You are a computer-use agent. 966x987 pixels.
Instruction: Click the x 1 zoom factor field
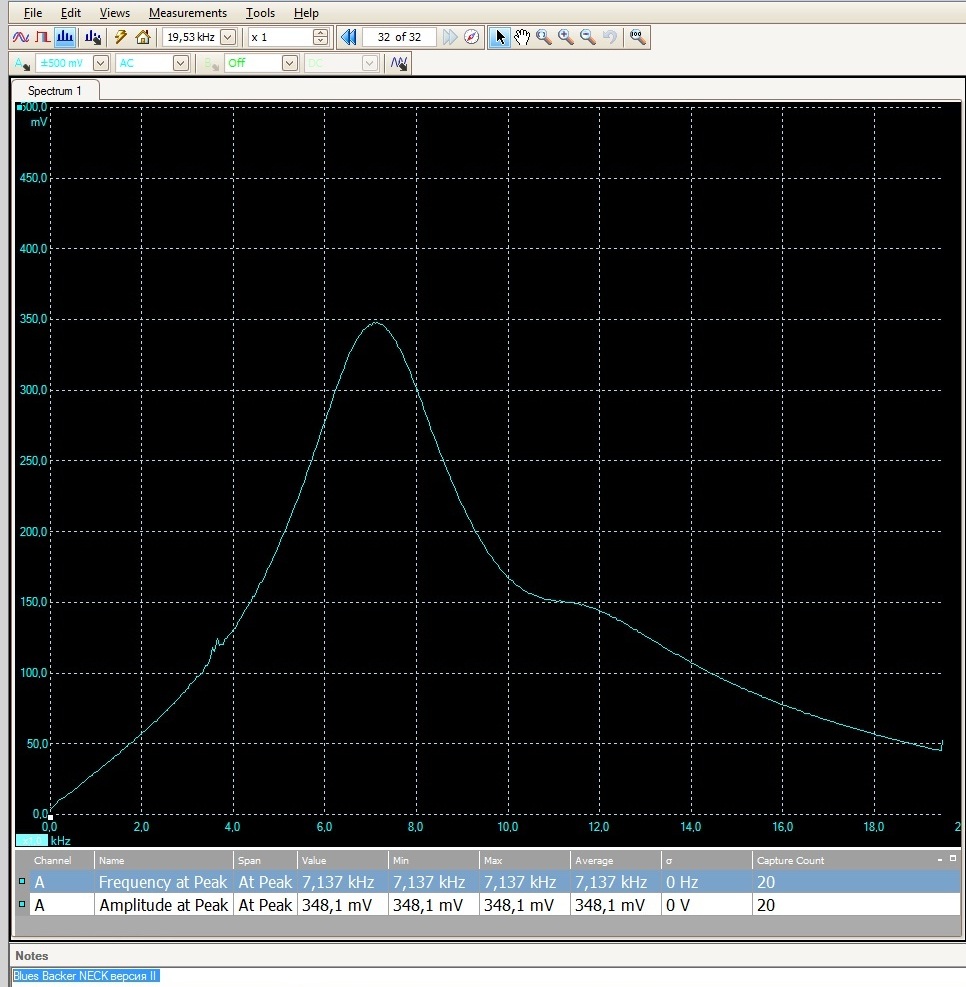tap(280, 37)
